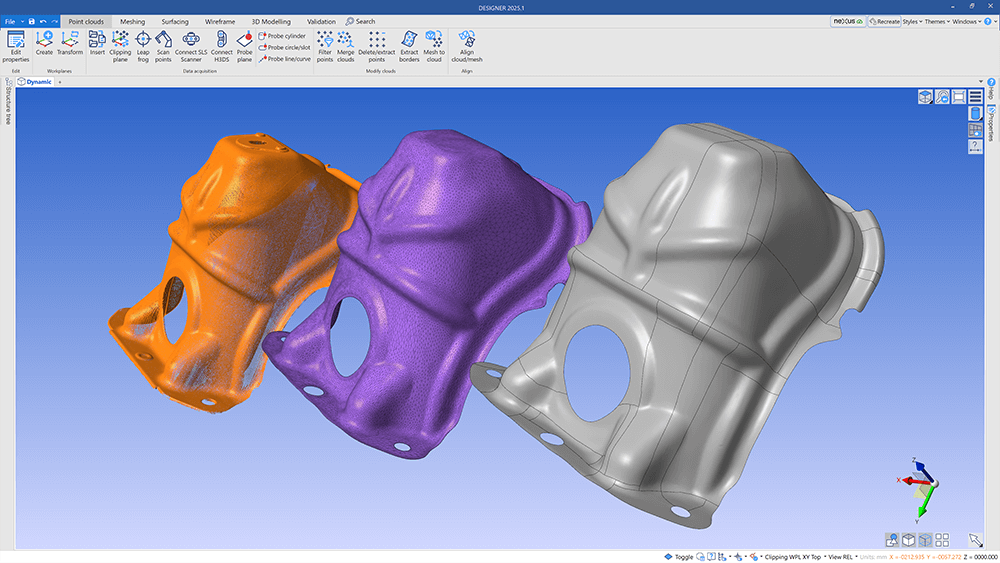
Task: Choose Probe circle/slot
Action: (284, 47)
